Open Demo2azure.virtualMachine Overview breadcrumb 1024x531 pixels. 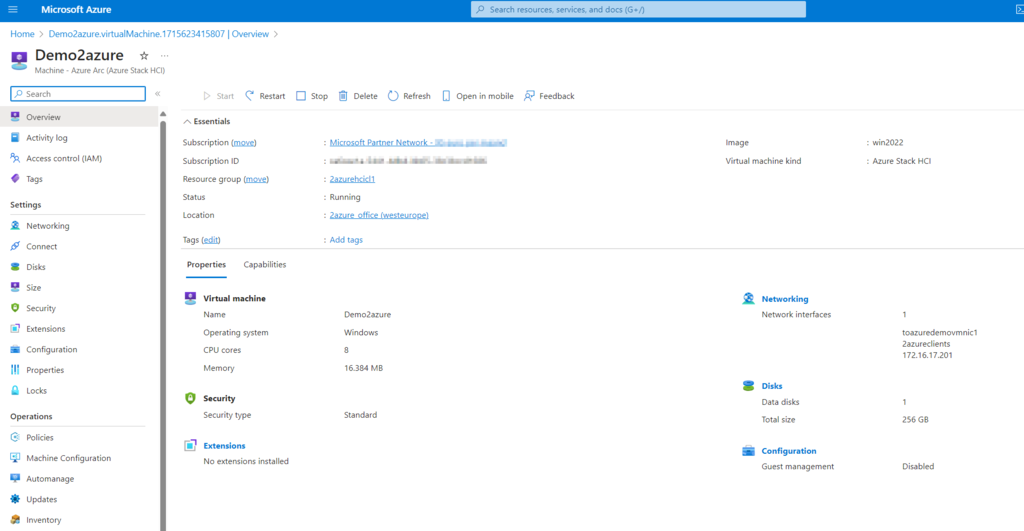pos(159,34)
